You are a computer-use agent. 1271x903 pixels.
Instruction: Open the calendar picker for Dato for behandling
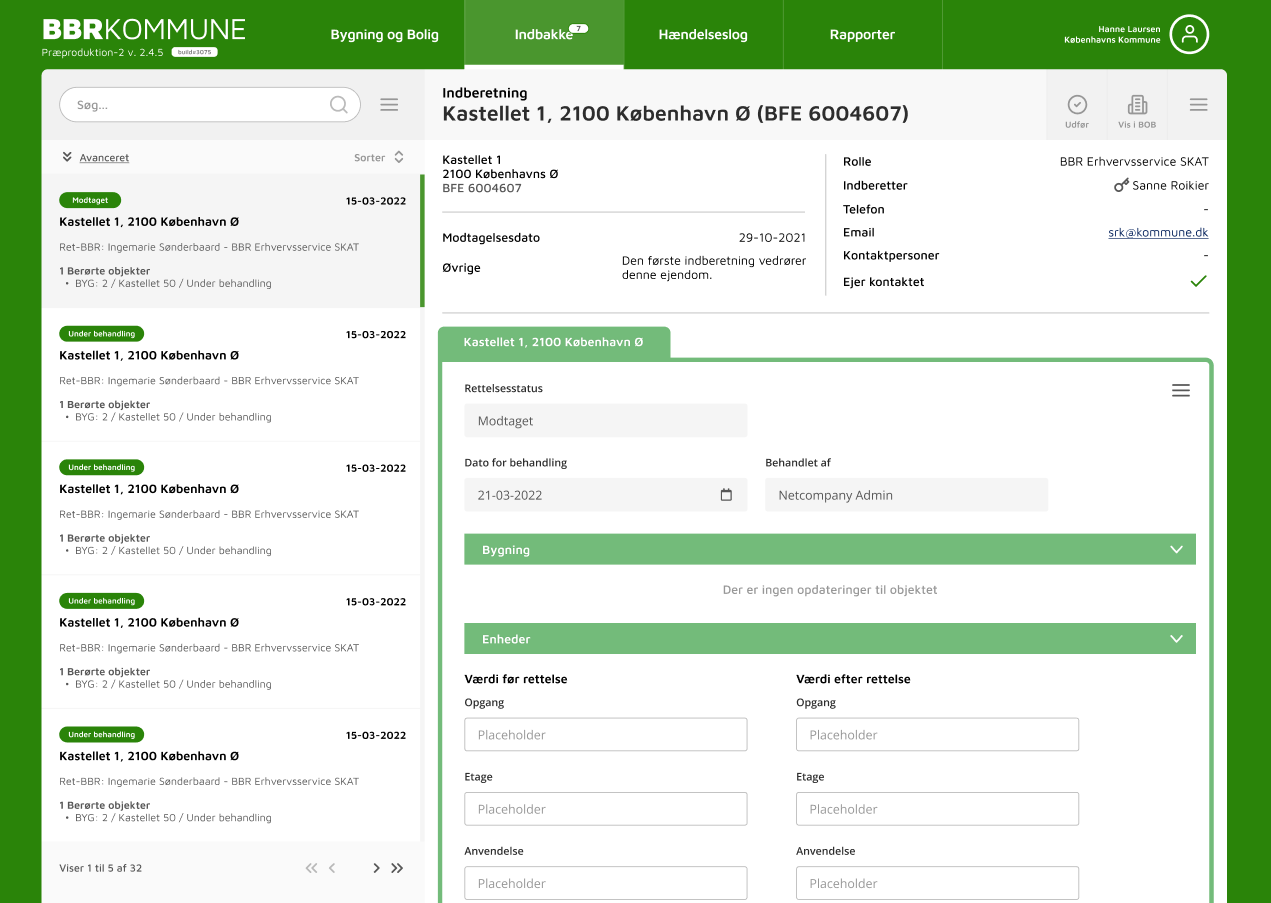pyautogui.click(x=726, y=495)
